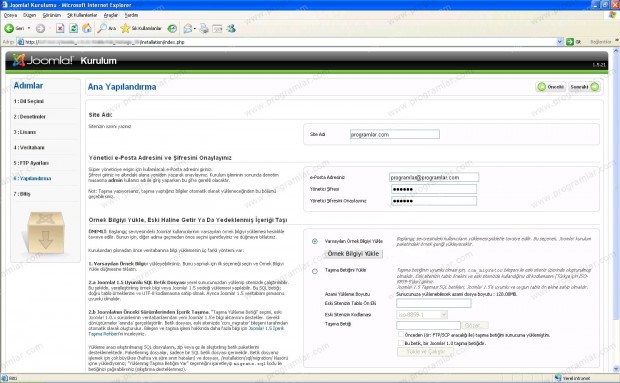Viewport: 620px width, 383px height.
Task: Click the Site Adı input field
Action: pos(395,134)
